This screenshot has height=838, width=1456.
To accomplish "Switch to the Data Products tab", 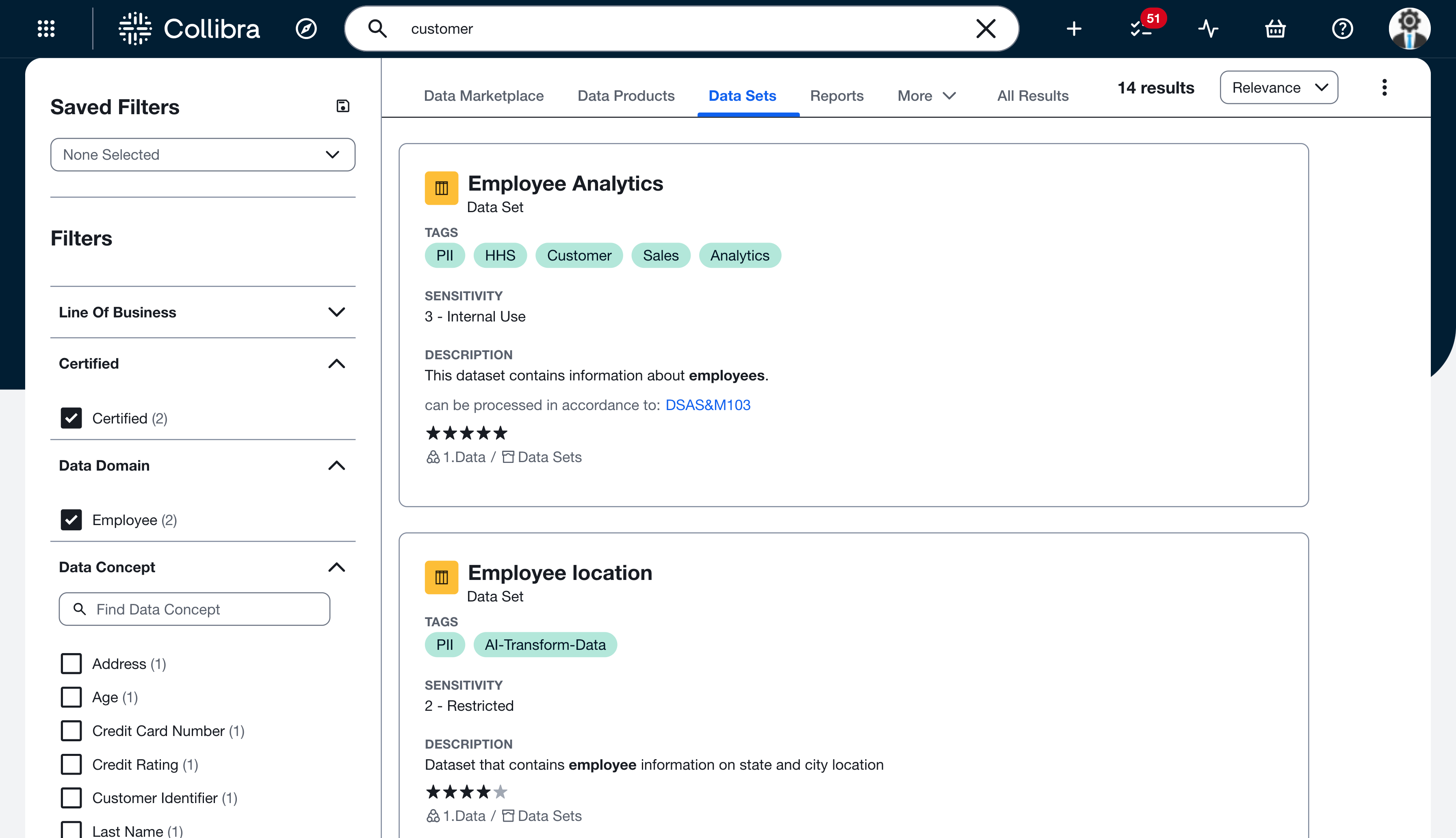I will coord(626,96).
